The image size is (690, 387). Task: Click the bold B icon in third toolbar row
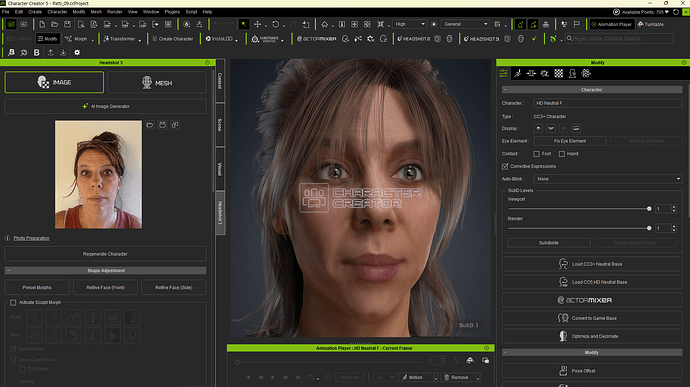click(x=37, y=52)
